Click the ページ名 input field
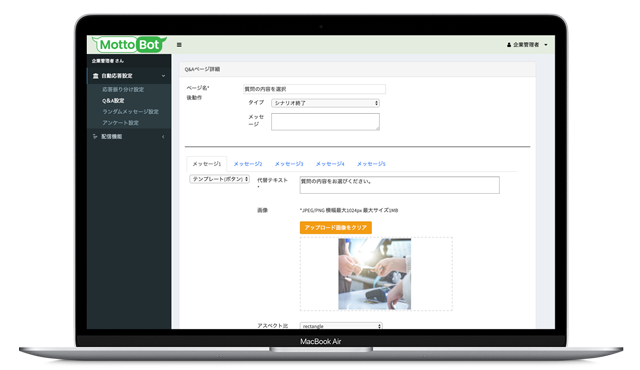The height and width of the screenshot is (370, 640). tap(314, 89)
